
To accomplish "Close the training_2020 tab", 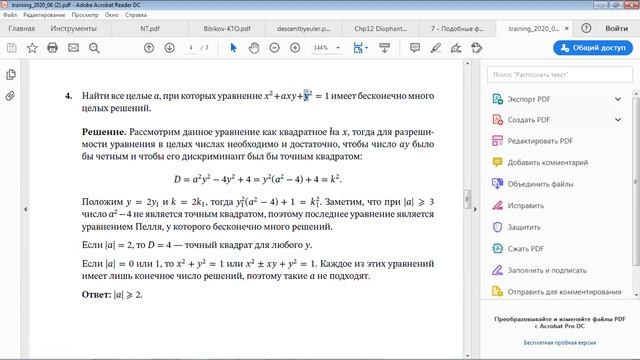I will pos(567,29).
